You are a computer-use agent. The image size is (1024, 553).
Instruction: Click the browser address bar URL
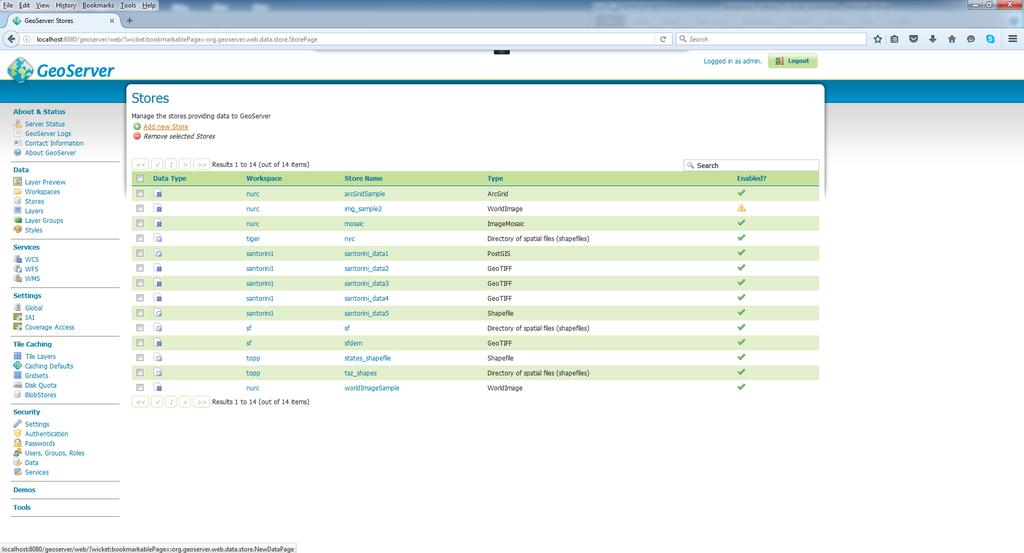pos(176,39)
